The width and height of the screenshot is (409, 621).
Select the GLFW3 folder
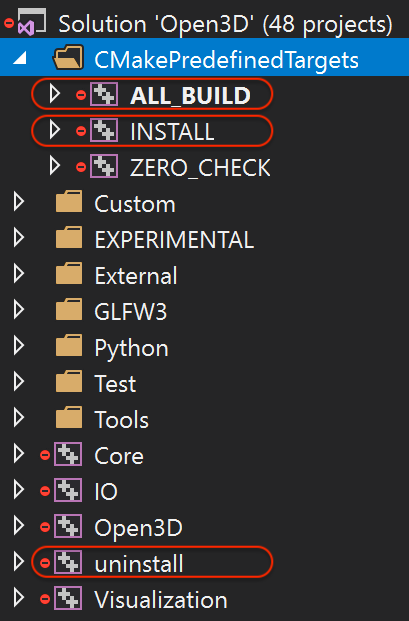pyautogui.click(x=131, y=312)
